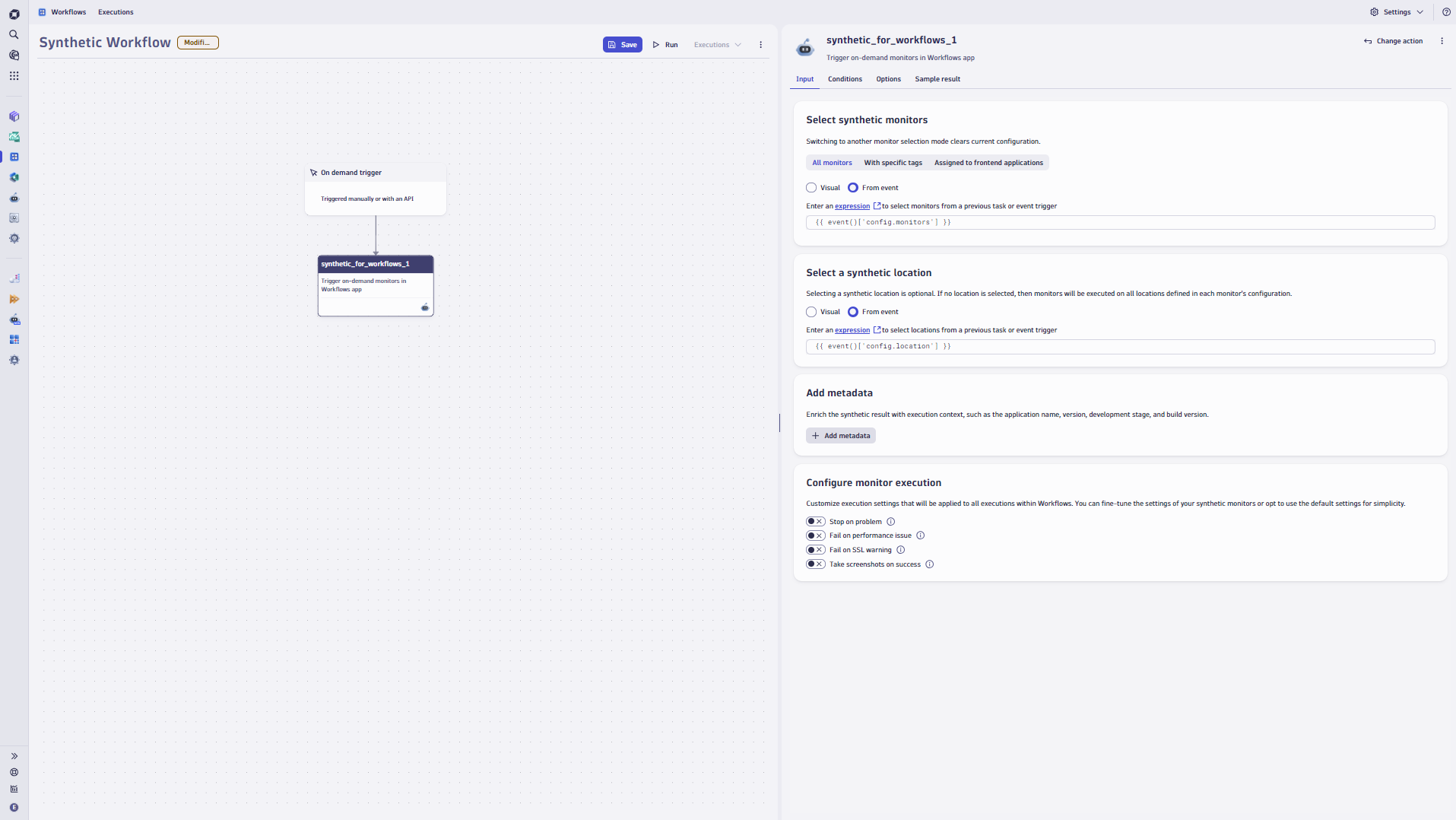Viewport: 1456px width, 820px height.
Task: Toggle Stop on problem switch
Action: click(815, 522)
